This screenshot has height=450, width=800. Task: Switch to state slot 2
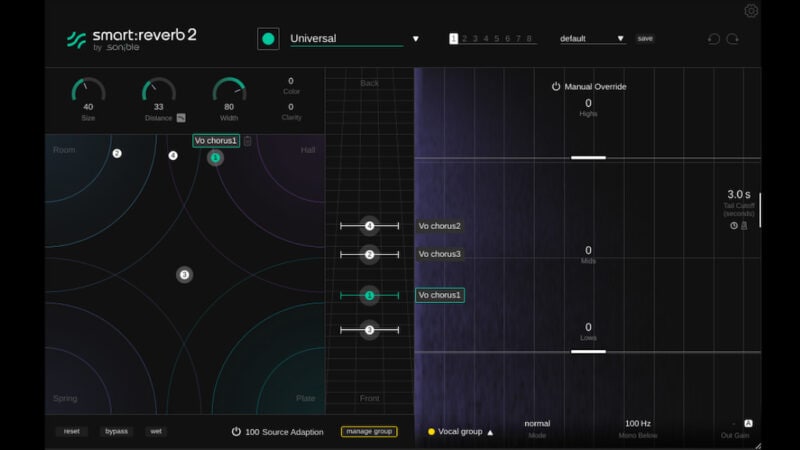click(464, 39)
